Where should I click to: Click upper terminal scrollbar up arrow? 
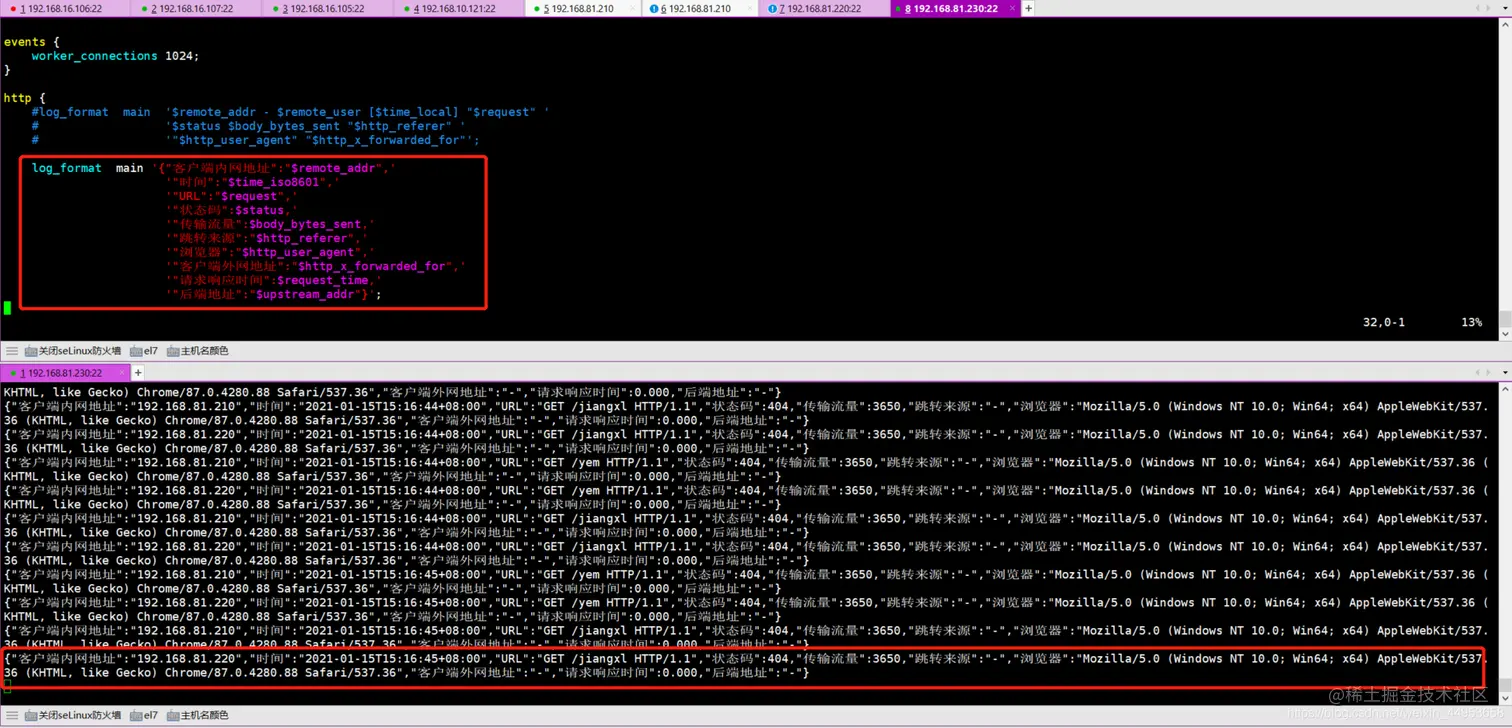click(x=1505, y=24)
